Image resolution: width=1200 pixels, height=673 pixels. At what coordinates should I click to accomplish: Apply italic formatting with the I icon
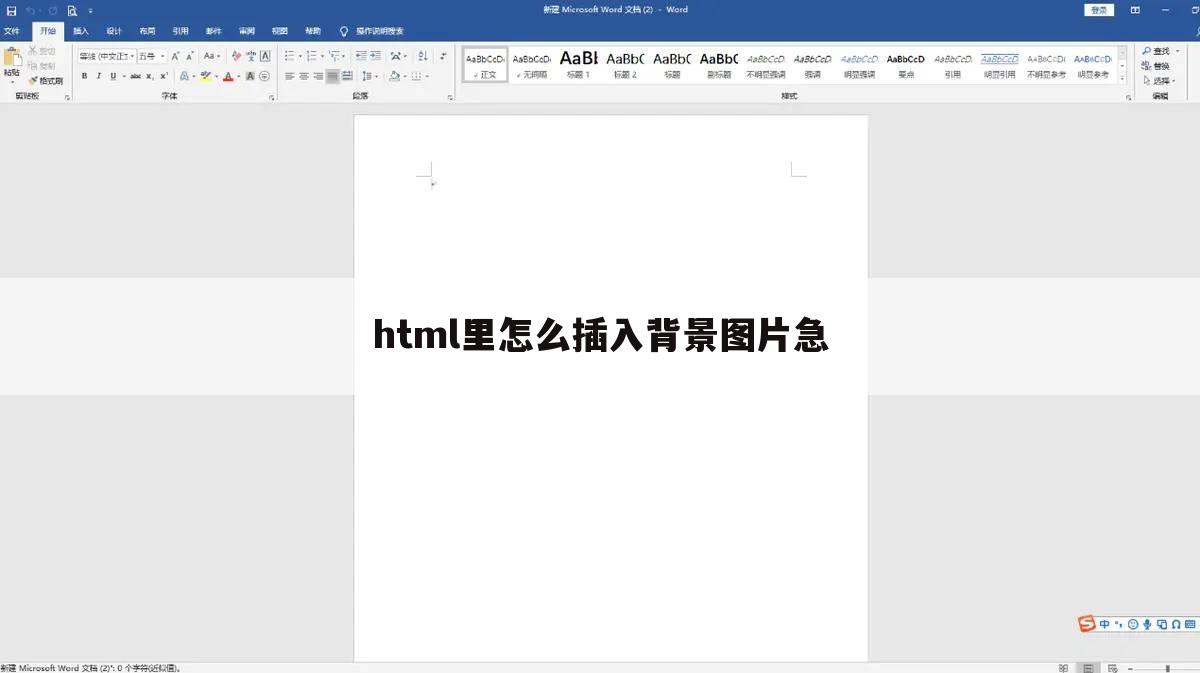point(98,74)
